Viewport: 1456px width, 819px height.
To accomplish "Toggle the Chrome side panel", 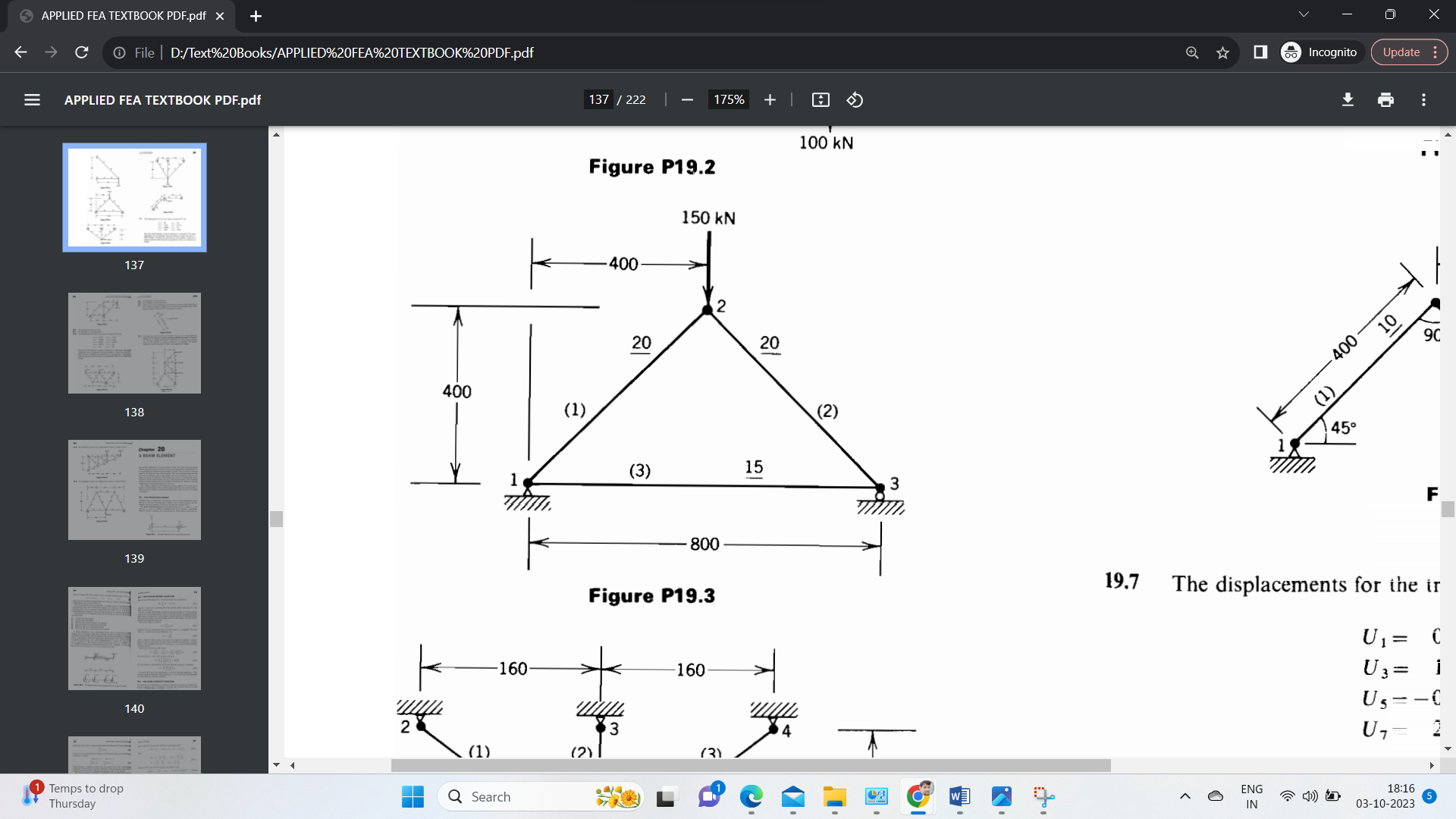I will (1260, 52).
